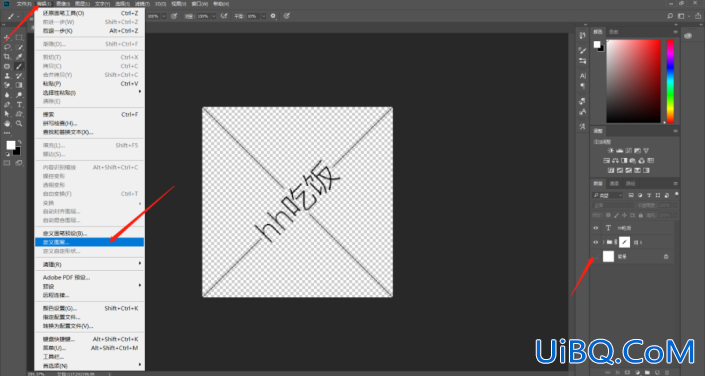This screenshot has width=705, height=376.
Task: Toggle the layer filter on/off switch
Action: (677, 194)
